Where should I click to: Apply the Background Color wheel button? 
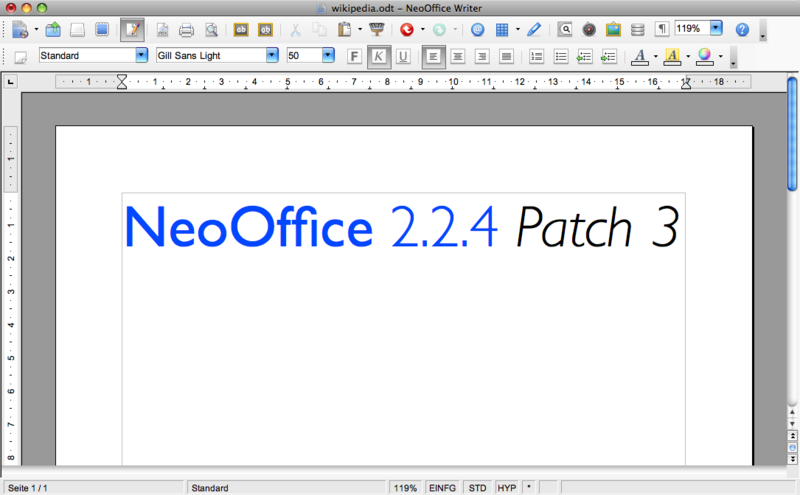(705, 56)
